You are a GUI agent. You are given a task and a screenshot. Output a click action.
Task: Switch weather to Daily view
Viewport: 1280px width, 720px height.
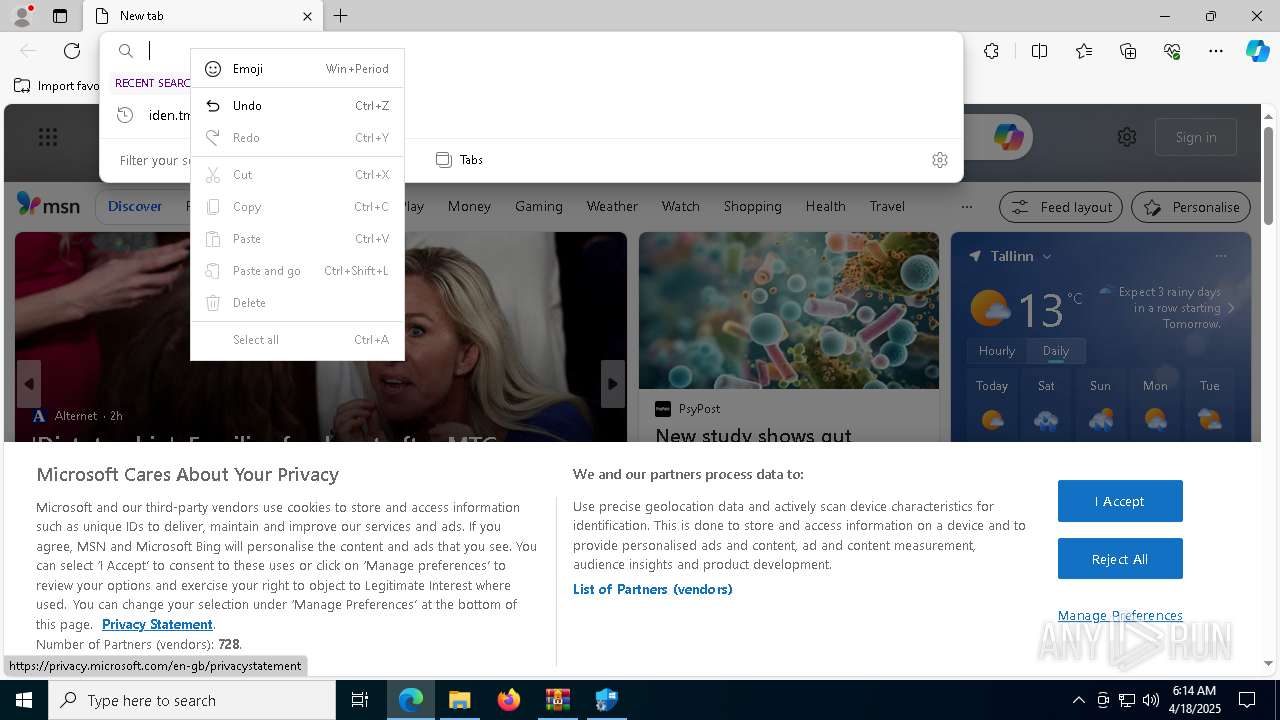point(1055,351)
